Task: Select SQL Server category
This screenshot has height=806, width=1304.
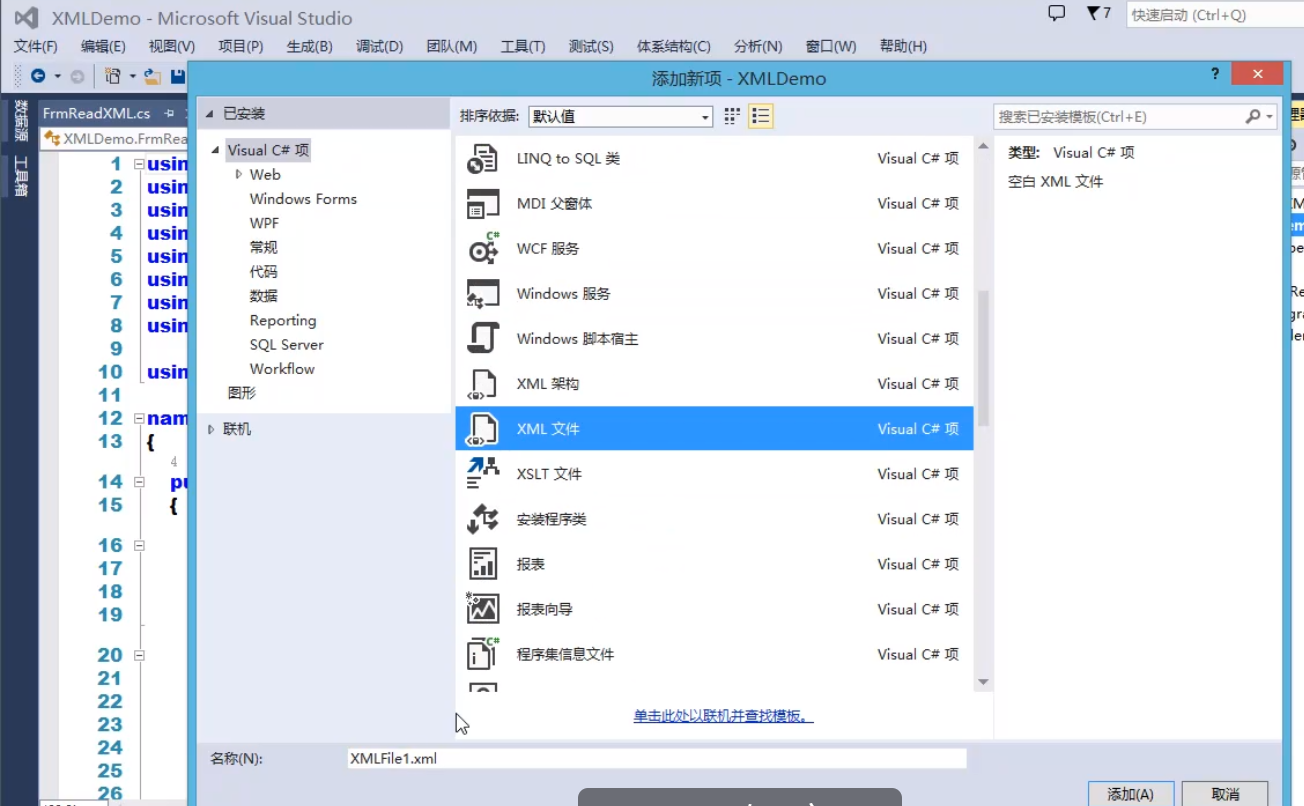Action: point(287,344)
